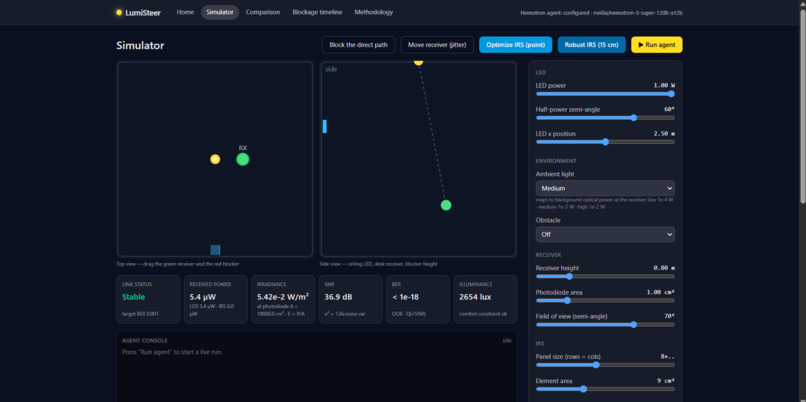Click the blue IRS panel in side view
The height and width of the screenshot is (402, 806).
click(325, 126)
